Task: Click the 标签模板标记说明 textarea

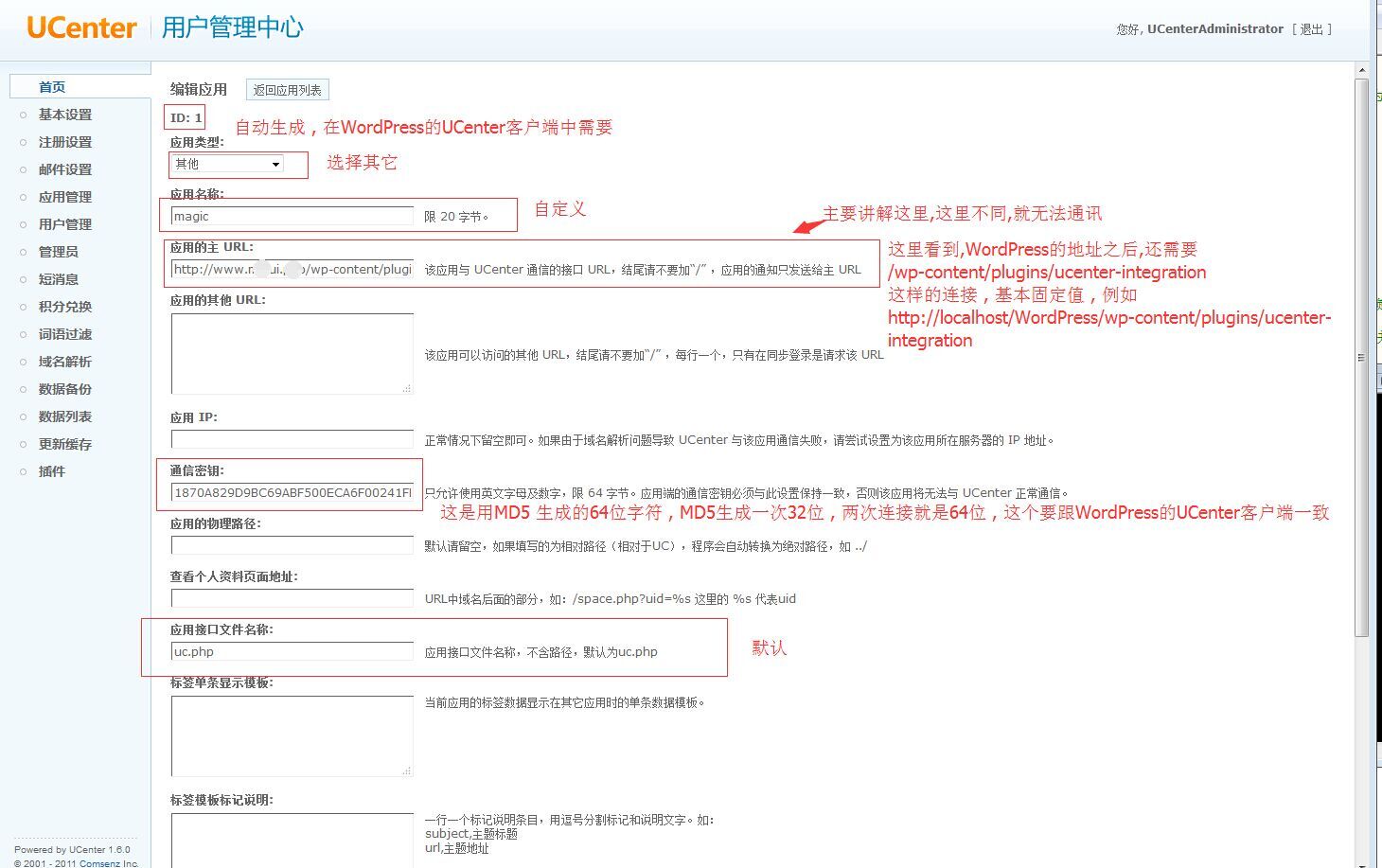Action: coord(292,841)
